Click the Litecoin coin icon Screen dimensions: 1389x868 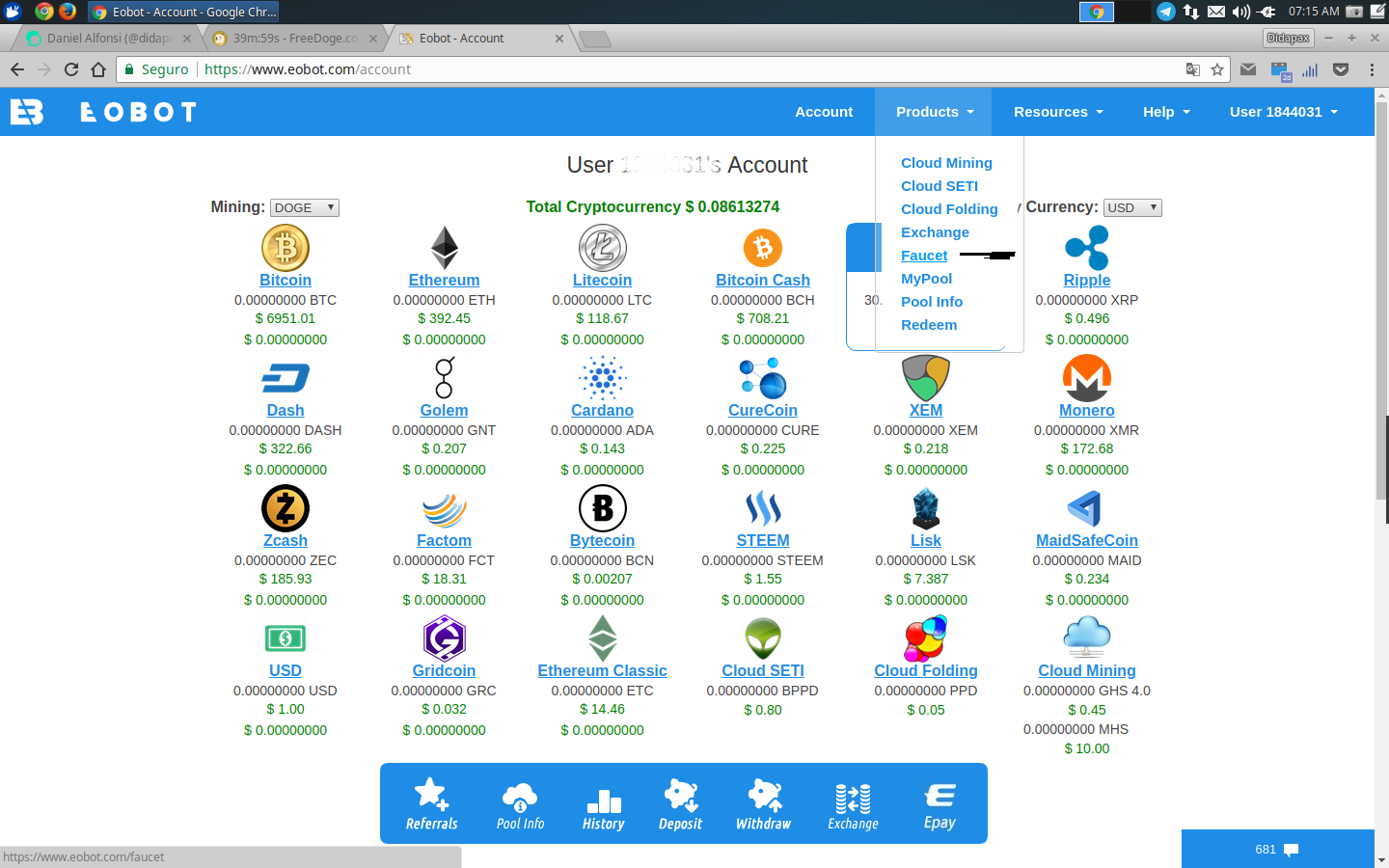[603, 248]
